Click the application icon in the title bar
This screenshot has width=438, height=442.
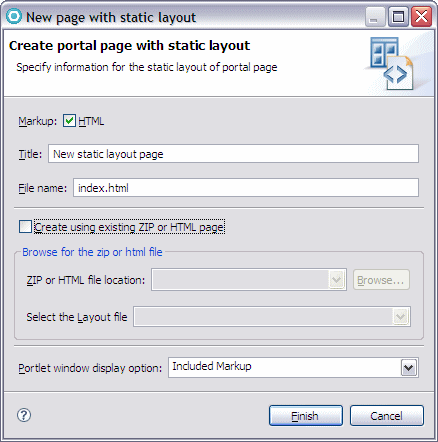[x=14, y=16]
